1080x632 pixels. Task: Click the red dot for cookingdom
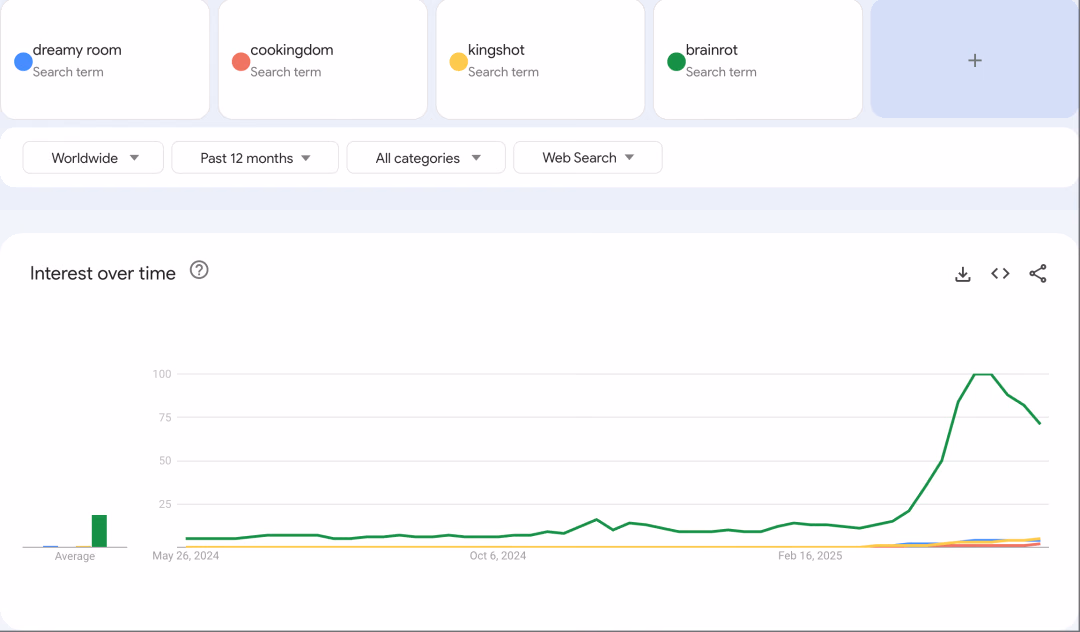pyautogui.click(x=241, y=61)
